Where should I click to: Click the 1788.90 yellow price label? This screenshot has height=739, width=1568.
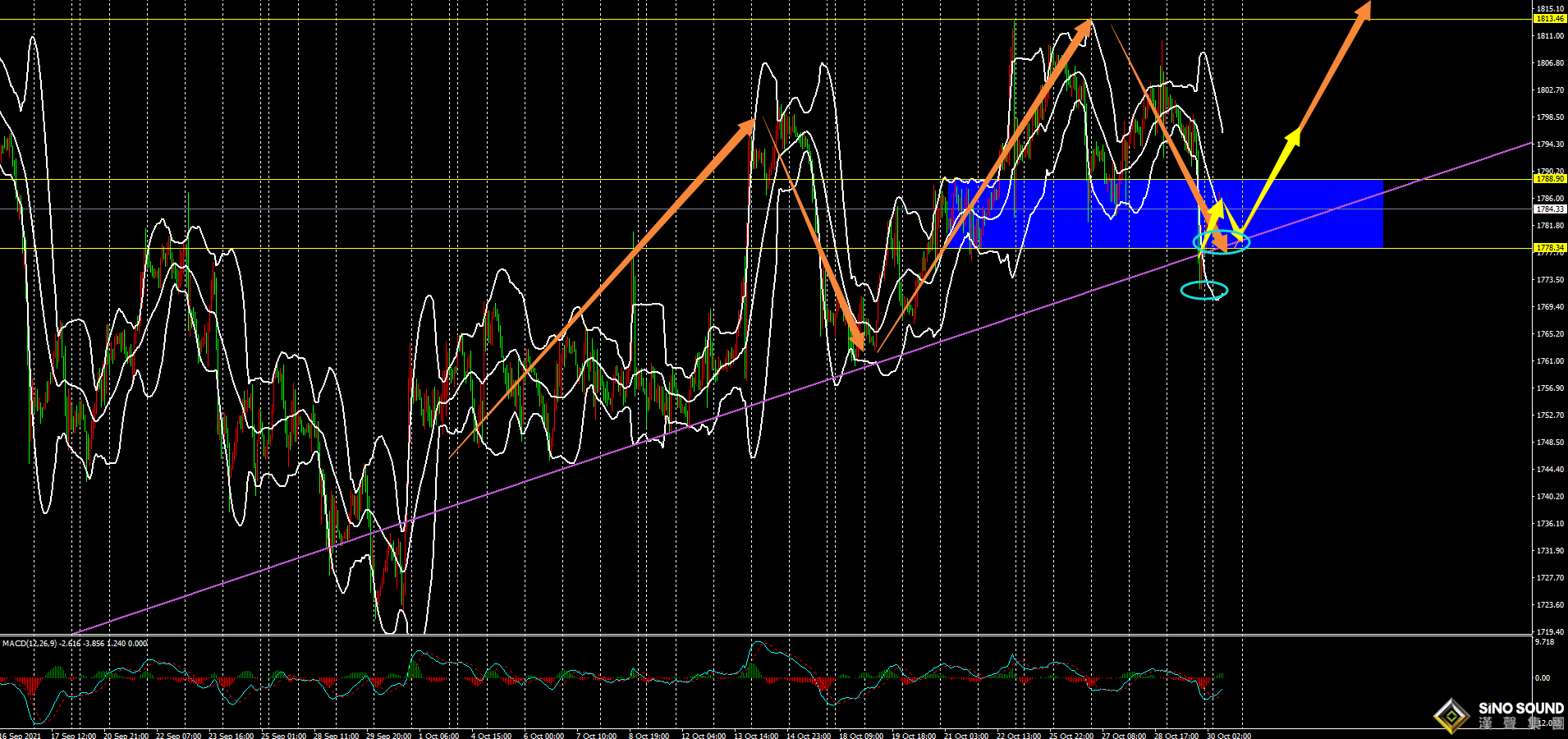1550,178
